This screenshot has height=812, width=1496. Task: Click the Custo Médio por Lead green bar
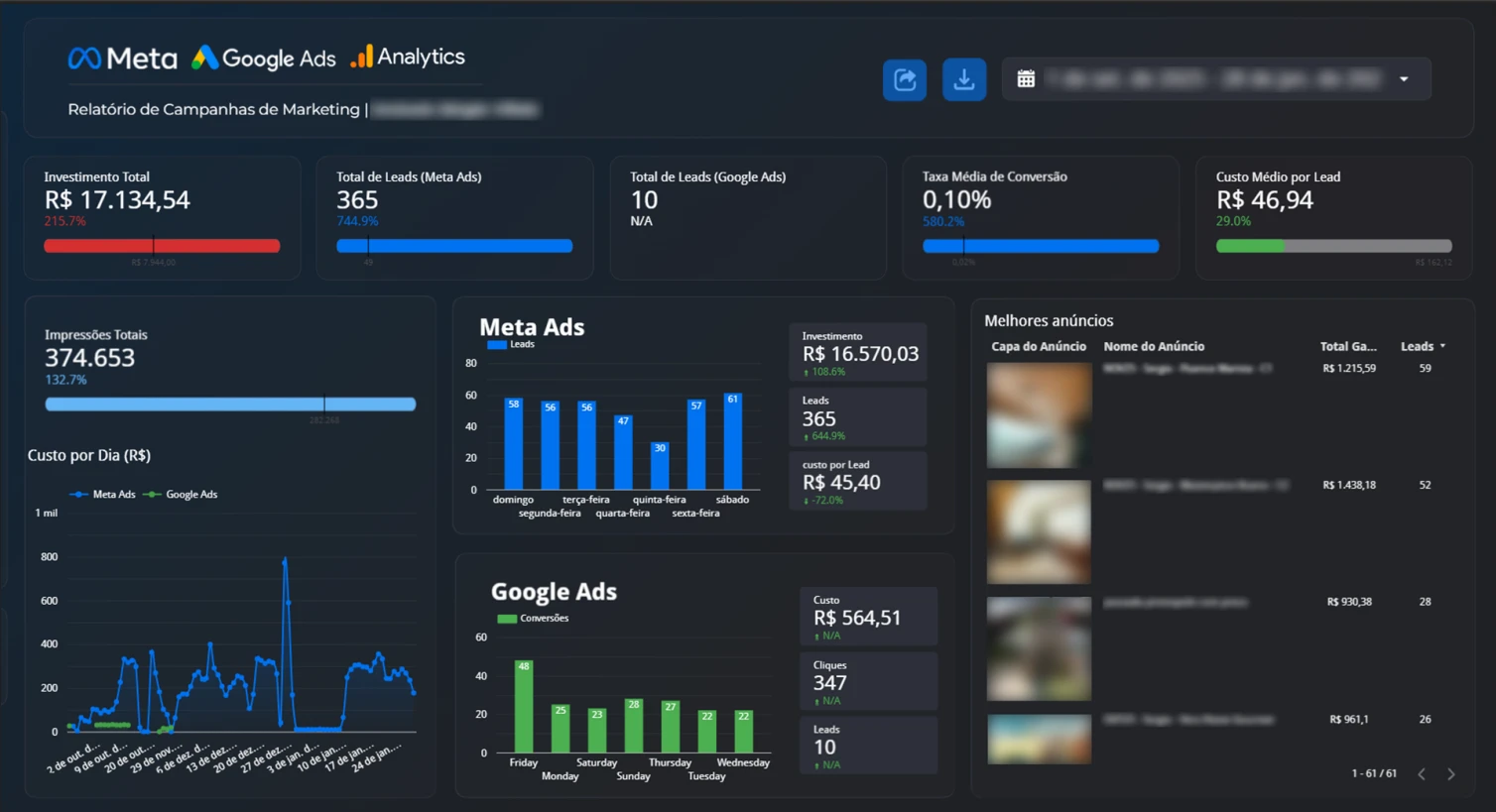[1250, 246]
